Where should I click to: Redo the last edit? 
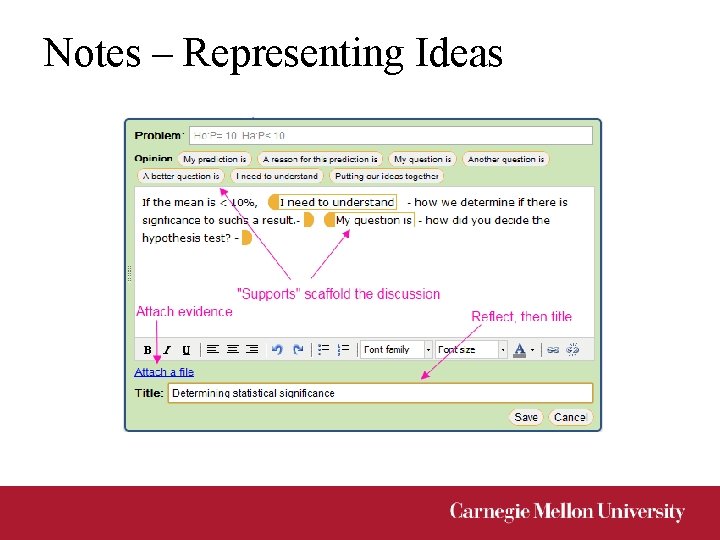[298, 350]
